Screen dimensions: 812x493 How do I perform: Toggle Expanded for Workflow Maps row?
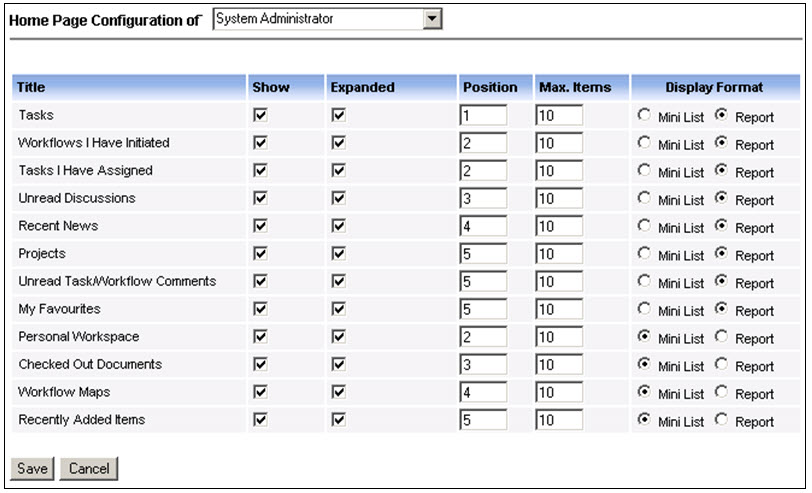coord(339,392)
